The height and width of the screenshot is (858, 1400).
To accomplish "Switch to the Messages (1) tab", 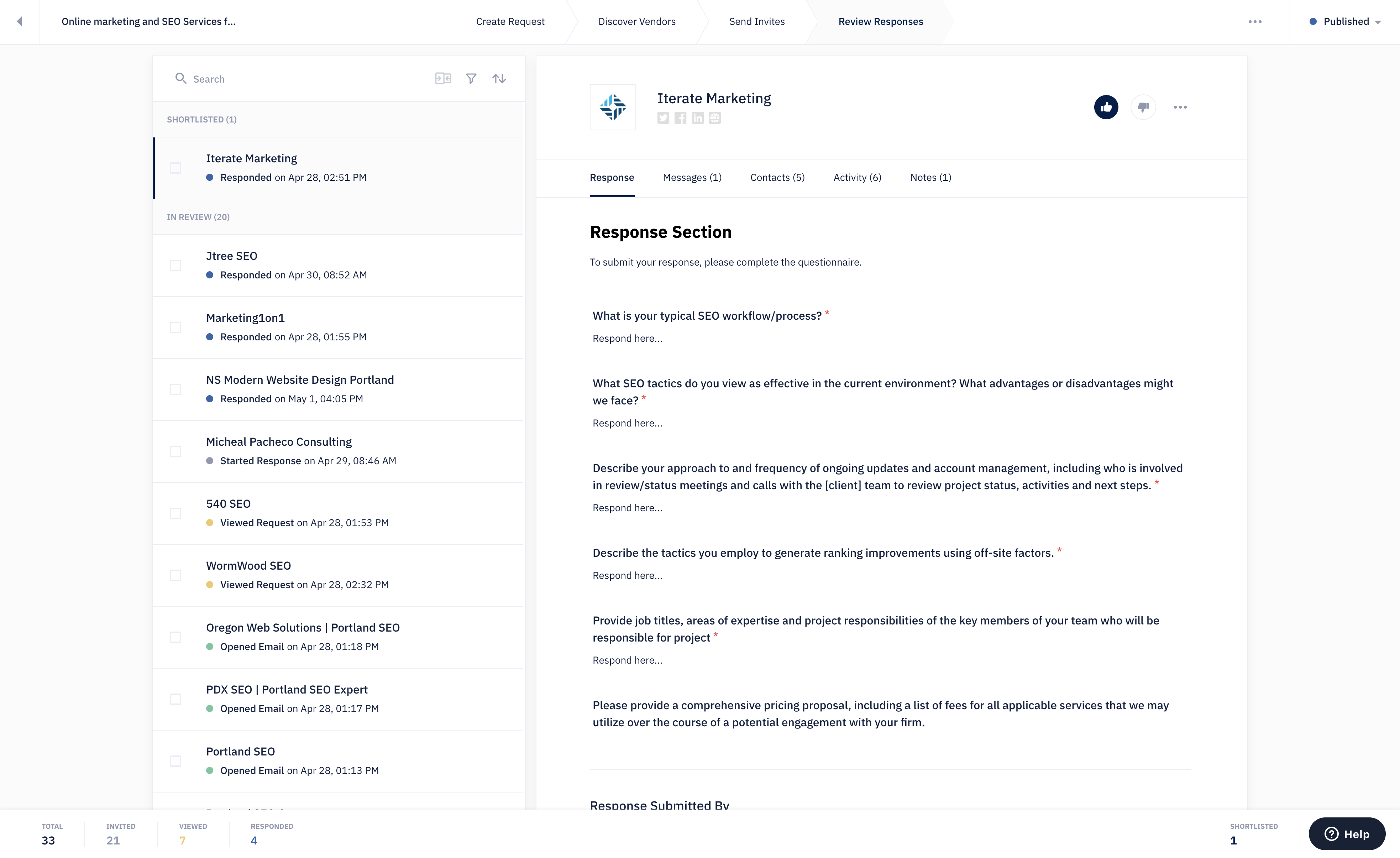I will [692, 177].
